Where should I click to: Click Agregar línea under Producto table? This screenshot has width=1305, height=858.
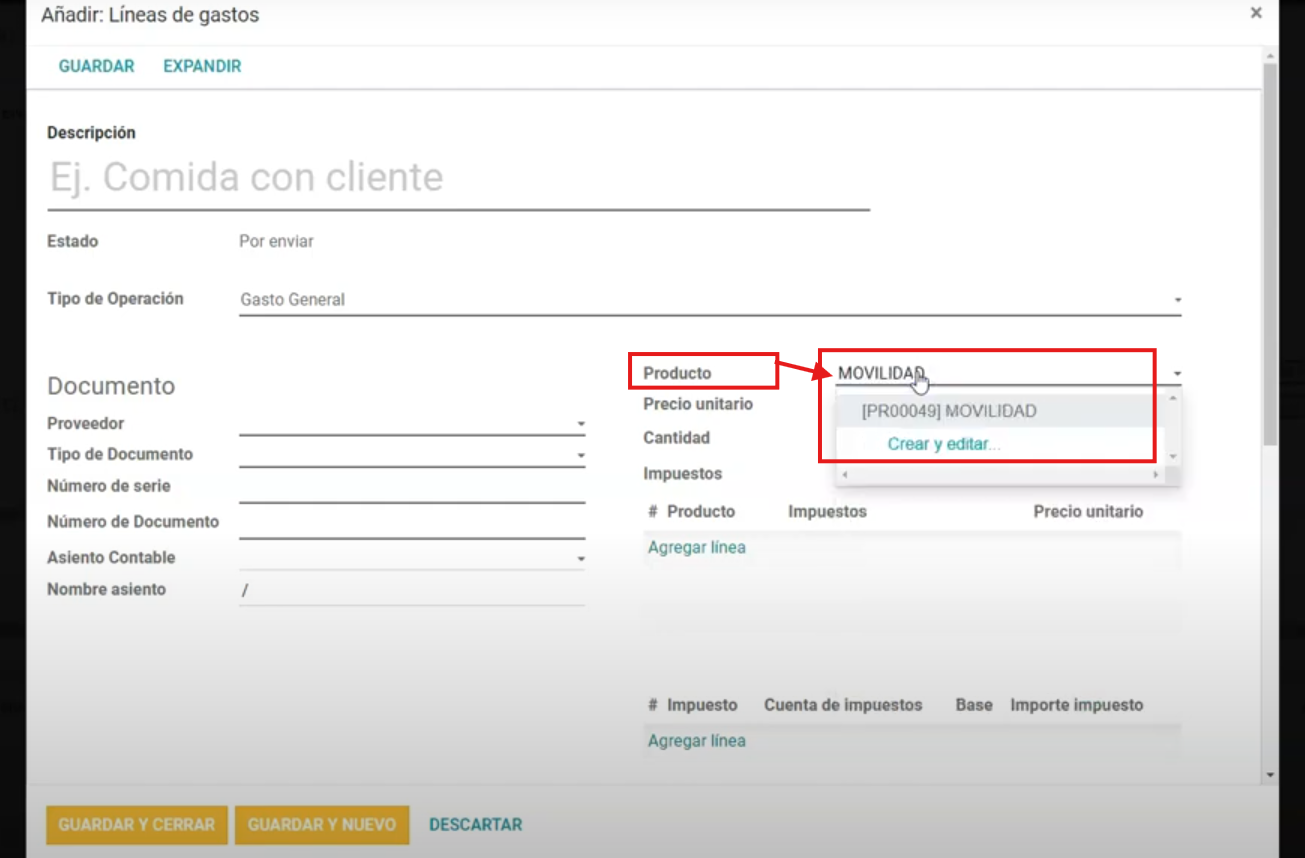(696, 547)
